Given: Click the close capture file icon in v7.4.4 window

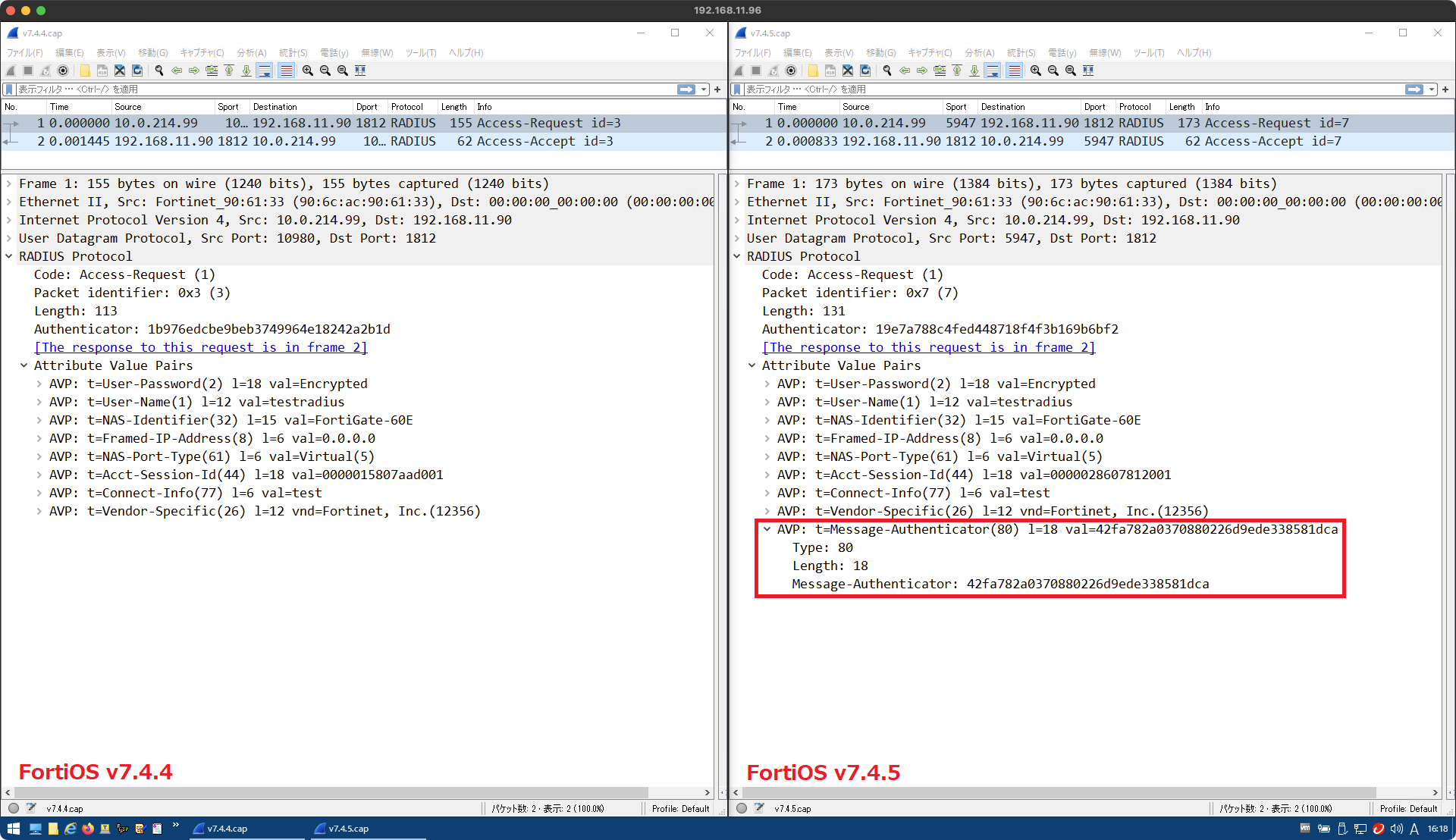Looking at the screenshot, I should tap(120, 71).
